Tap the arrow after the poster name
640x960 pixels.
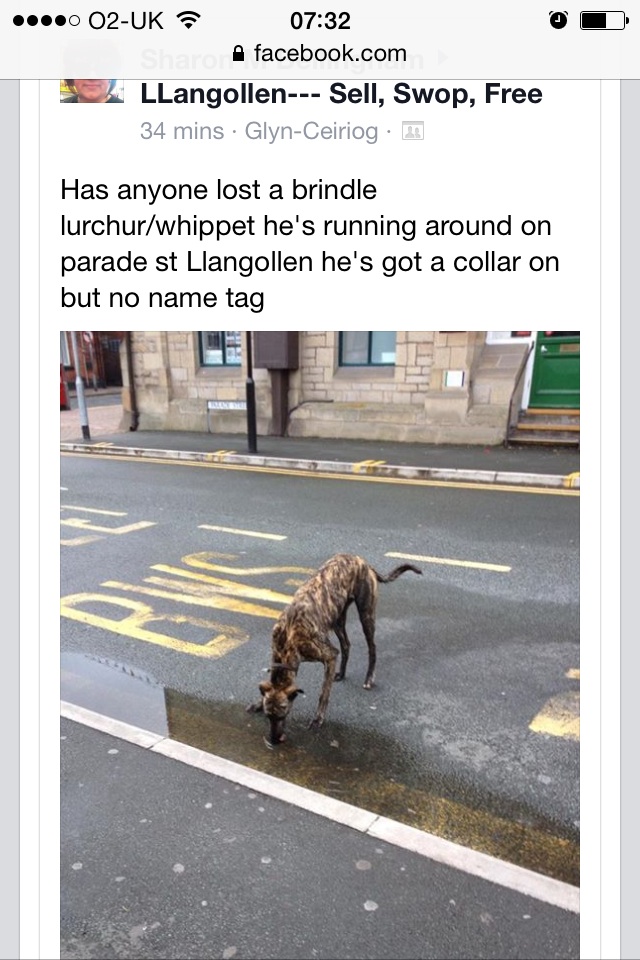pyautogui.click(x=442, y=58)
